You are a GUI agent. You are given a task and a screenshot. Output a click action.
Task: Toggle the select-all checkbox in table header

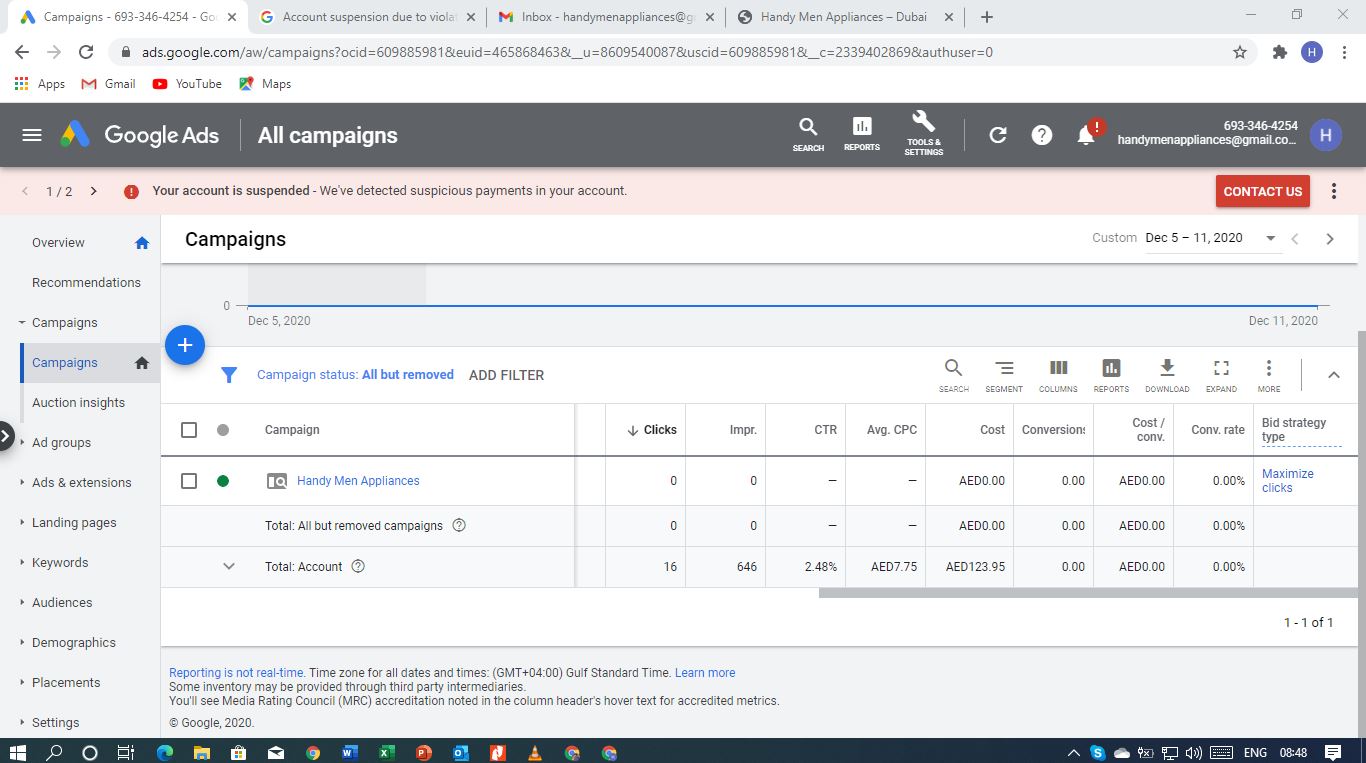(189, 430)
